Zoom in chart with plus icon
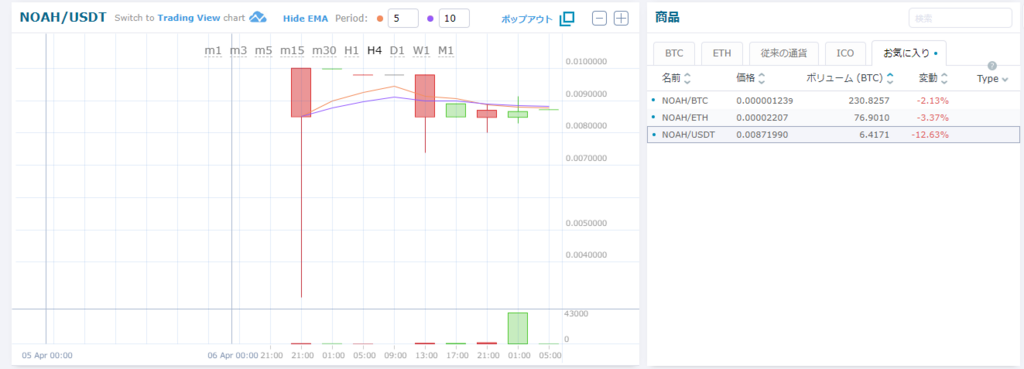 tap(621, 18)
